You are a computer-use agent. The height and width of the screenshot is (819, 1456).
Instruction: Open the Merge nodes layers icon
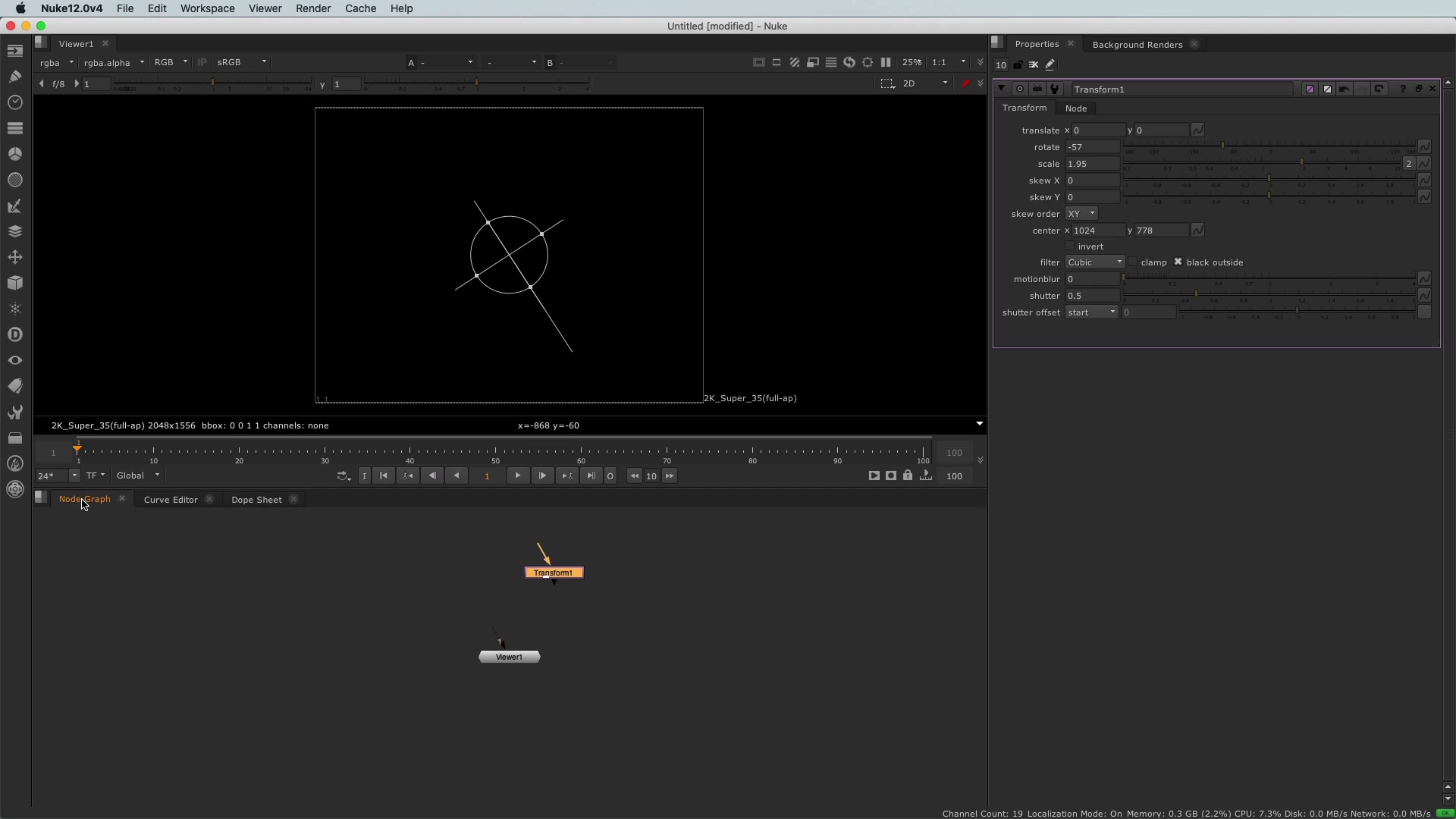click(x=14, y=231)
